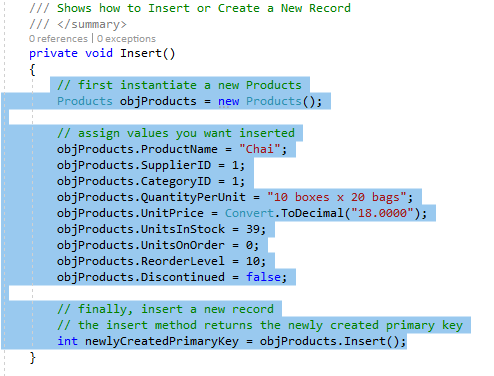494x376 pixels.
Task: Click comment about newly created primary key
Action: [260, 325]
